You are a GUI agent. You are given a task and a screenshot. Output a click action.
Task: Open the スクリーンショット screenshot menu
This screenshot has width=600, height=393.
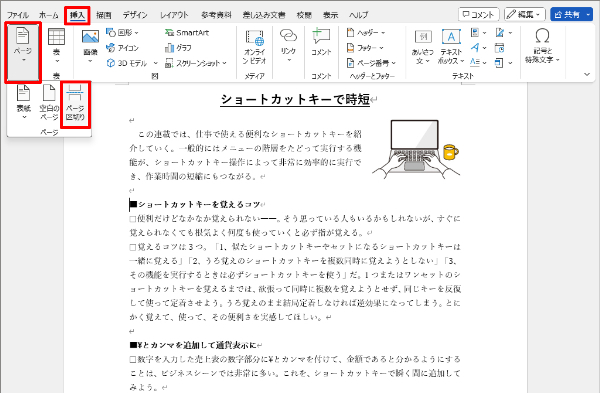point(196,63)
